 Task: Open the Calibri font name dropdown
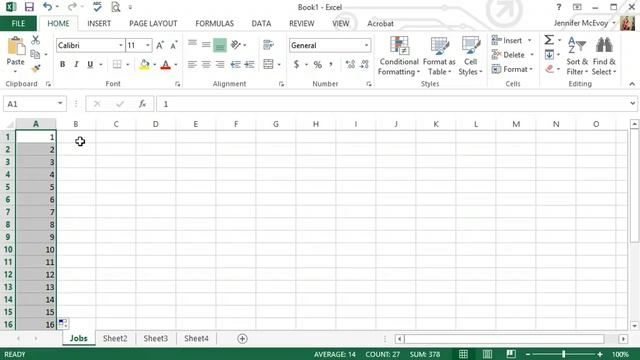pyautogui.click(x=120, y=45)
